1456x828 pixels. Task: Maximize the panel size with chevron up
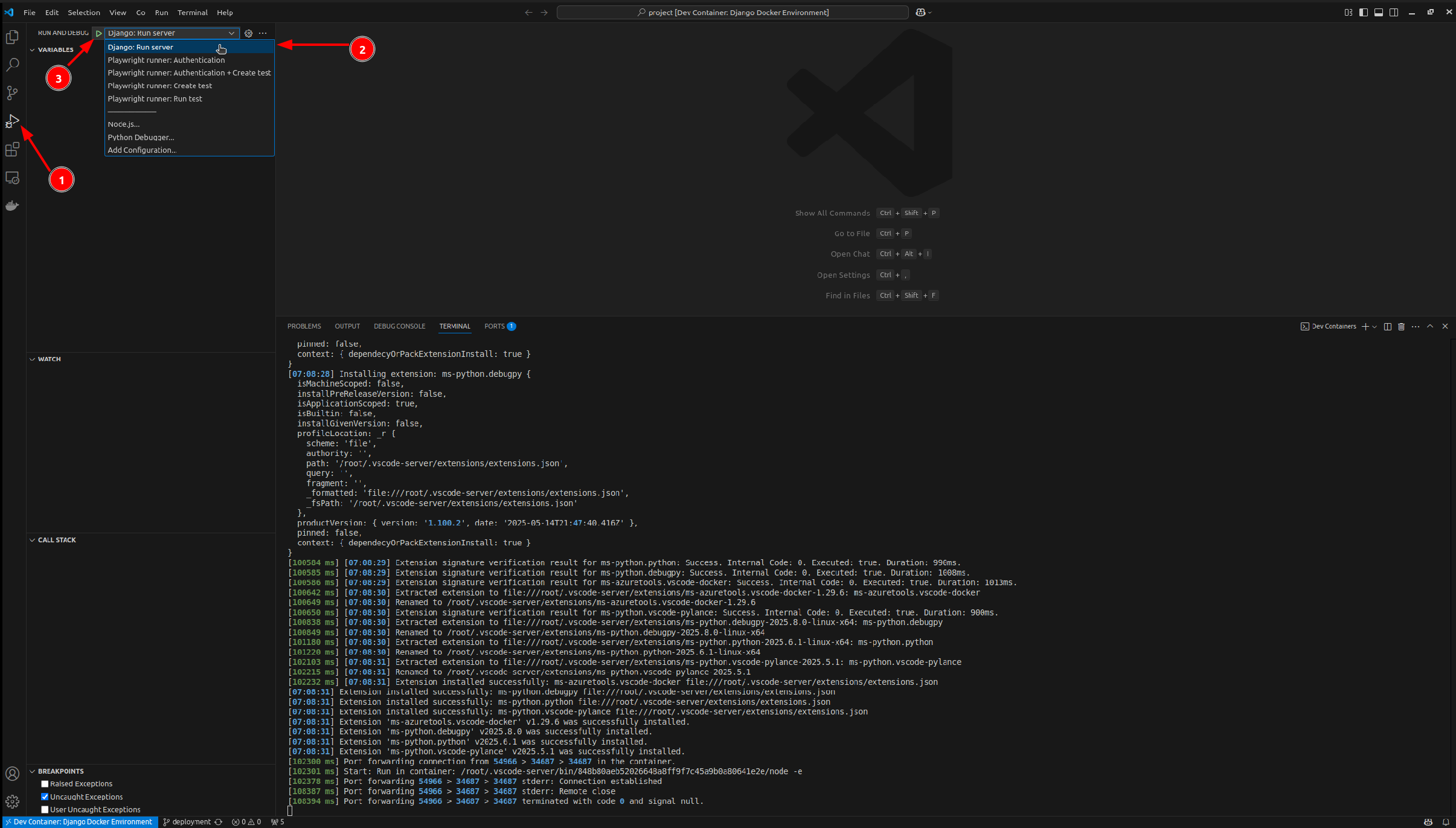pyautogui.click(x=1430, y=327)
